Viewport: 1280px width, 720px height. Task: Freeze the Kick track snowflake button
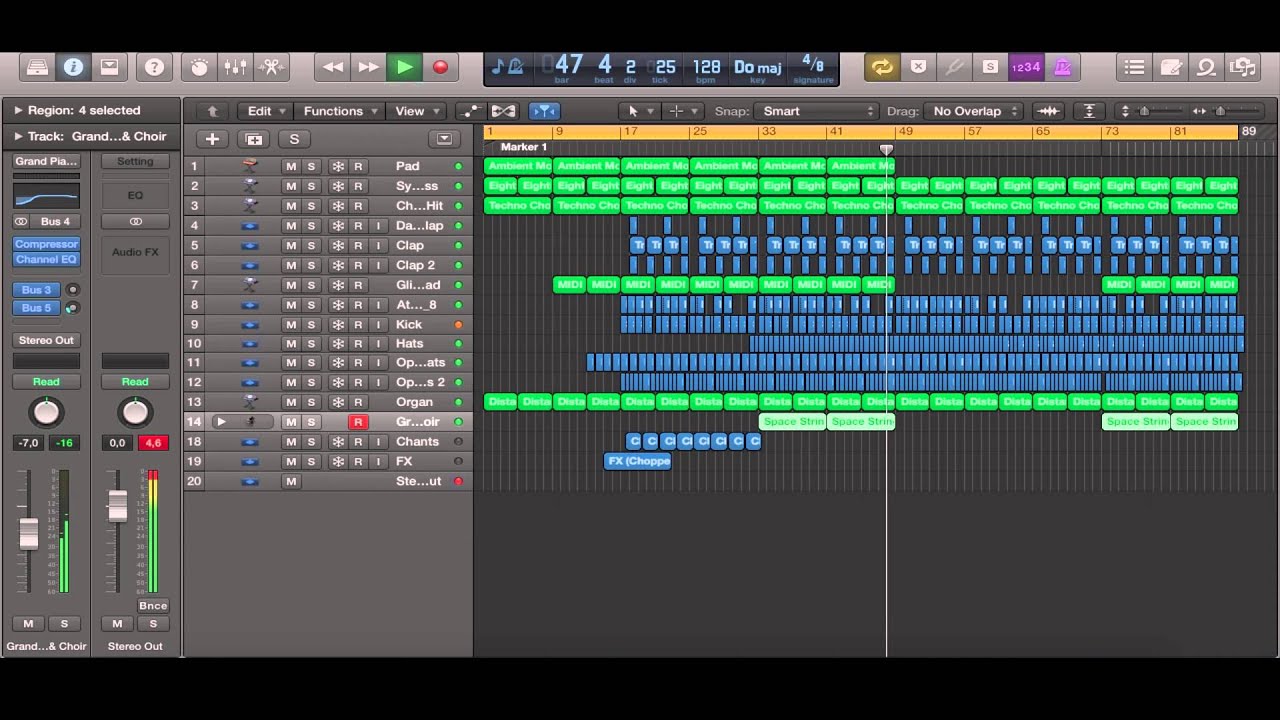point(338,324)
